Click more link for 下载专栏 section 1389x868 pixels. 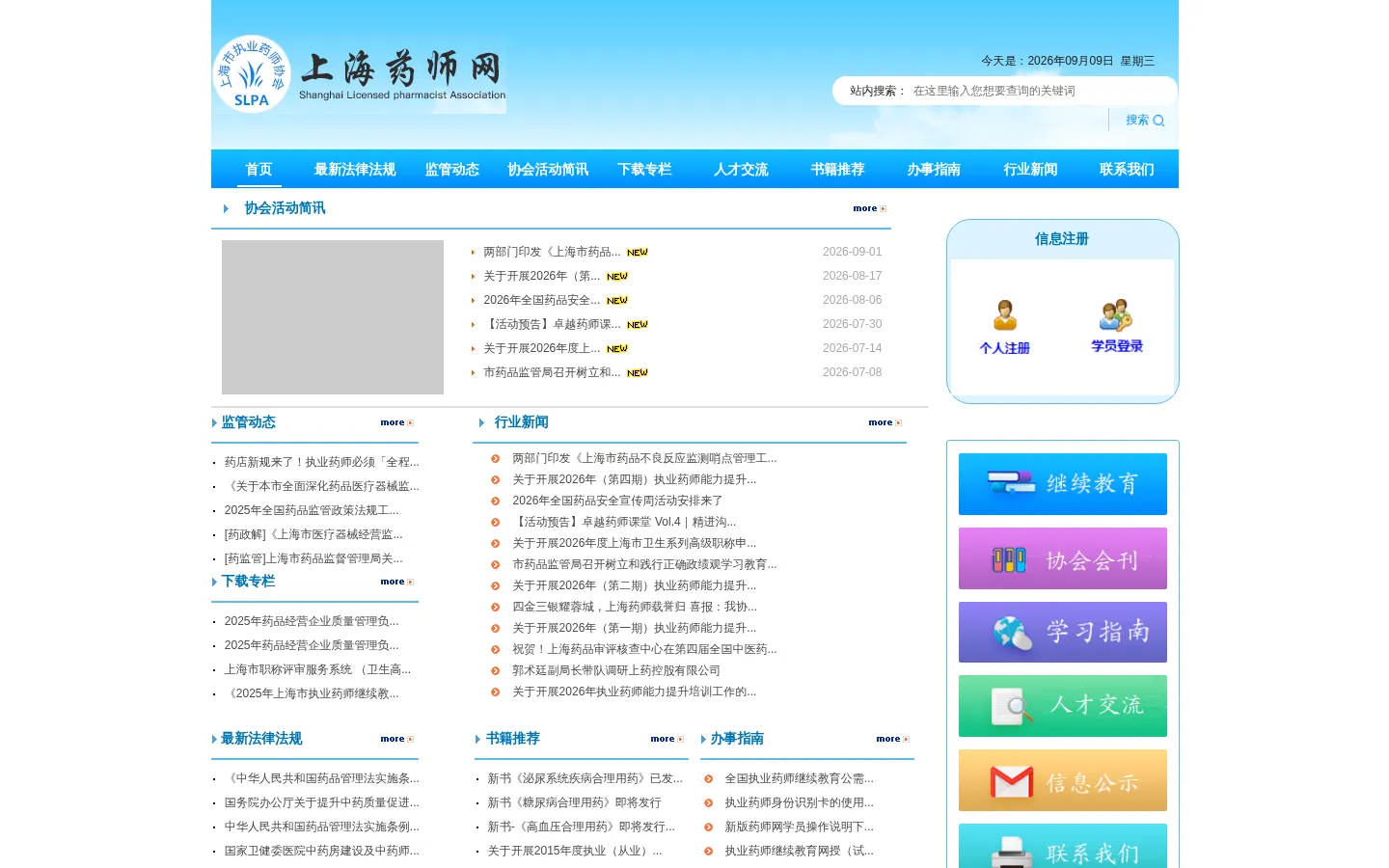[396, 582]
